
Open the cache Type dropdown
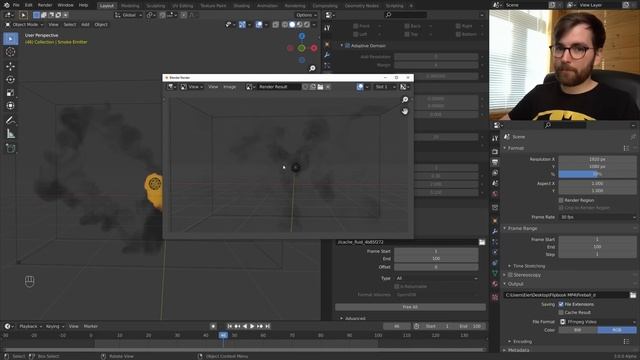click(x=436, y=278)
